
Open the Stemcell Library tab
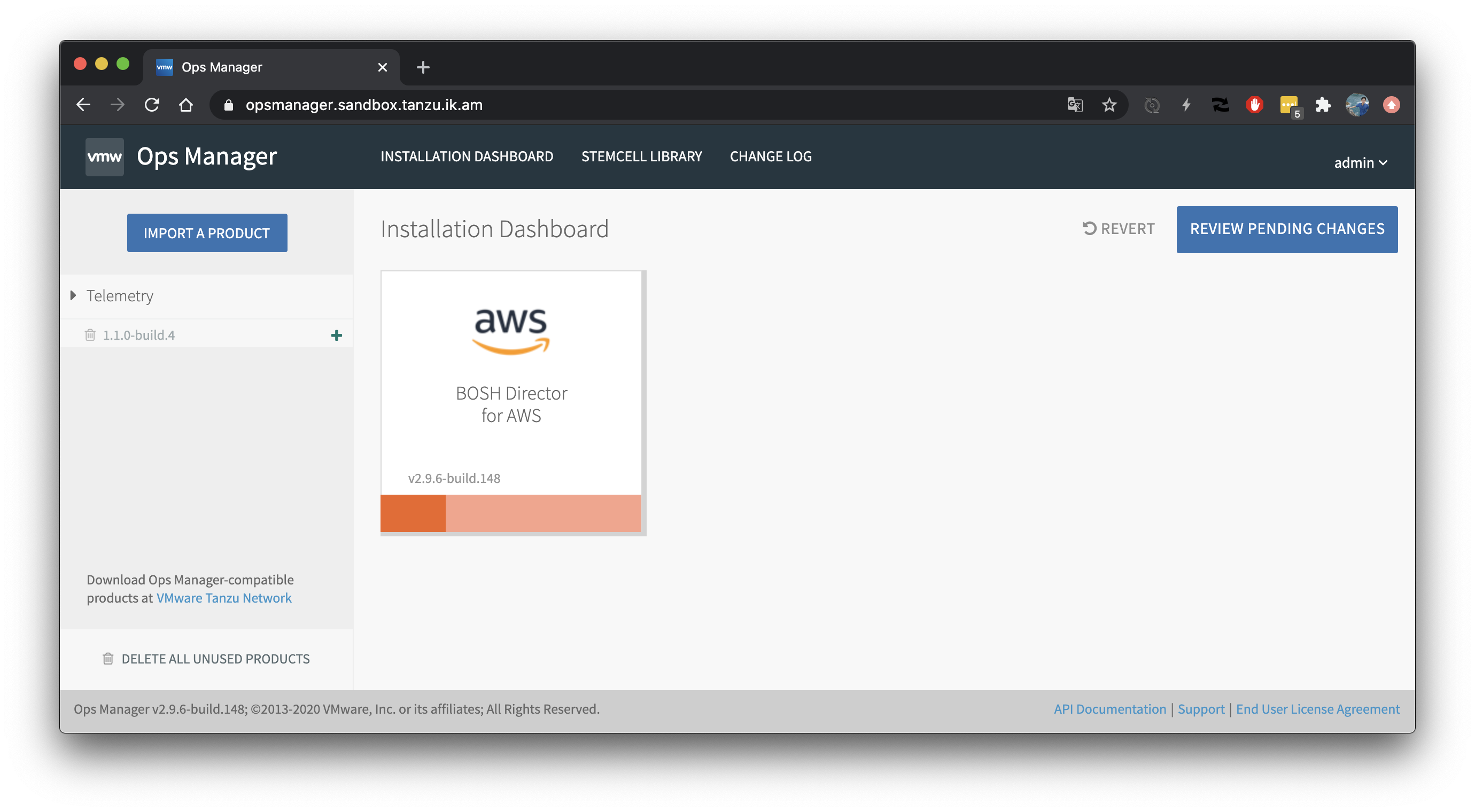tap(641, 156)
